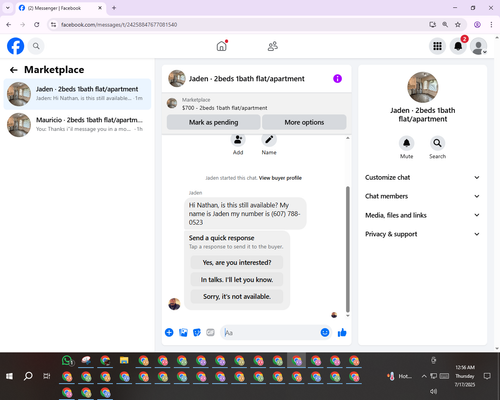Click the Name edit pencil icon

(x=269, y=140)
